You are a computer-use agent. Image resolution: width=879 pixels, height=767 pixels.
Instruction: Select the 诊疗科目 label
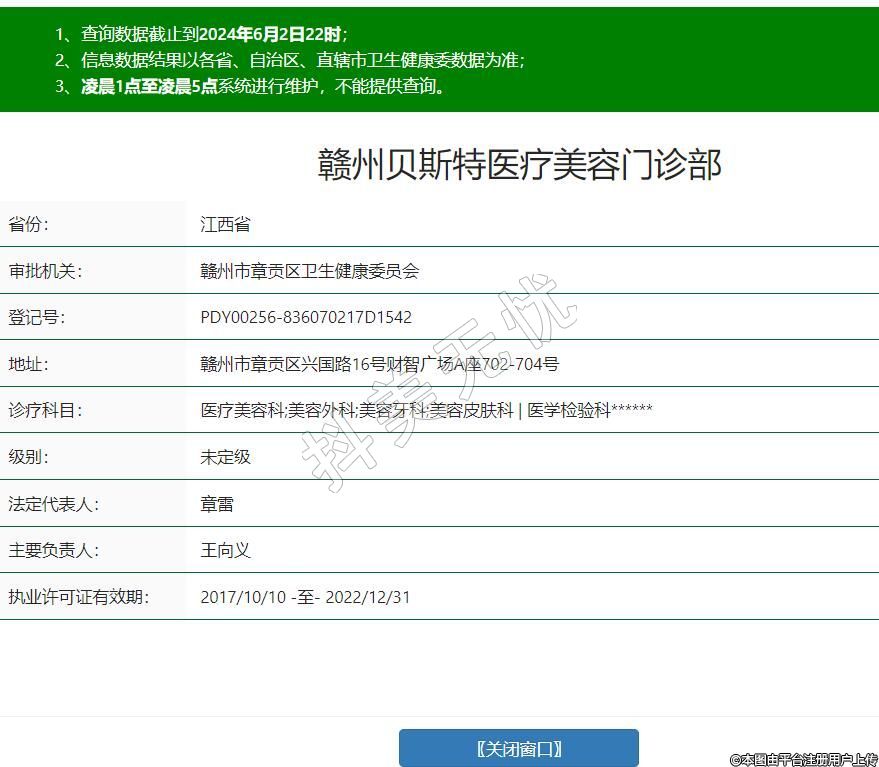[45, 410]
